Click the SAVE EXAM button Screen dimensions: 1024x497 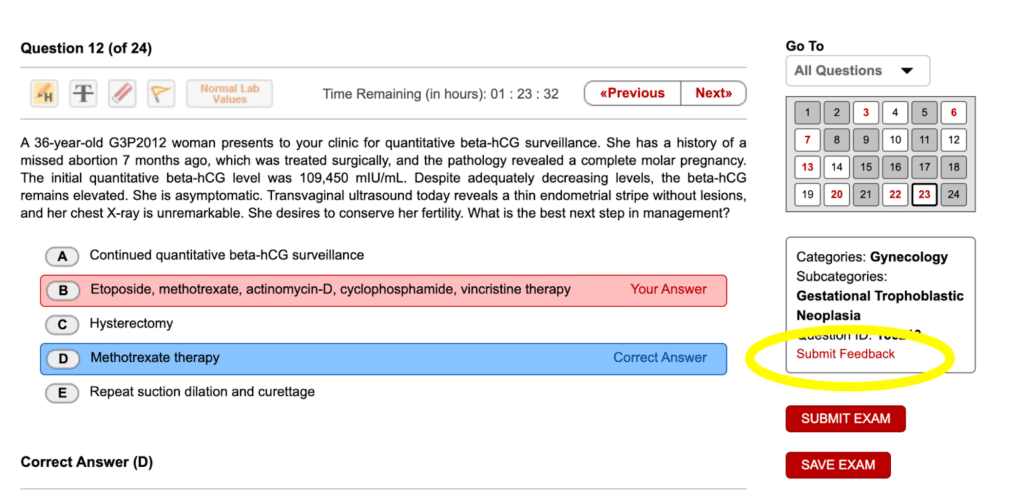(838, 465)
